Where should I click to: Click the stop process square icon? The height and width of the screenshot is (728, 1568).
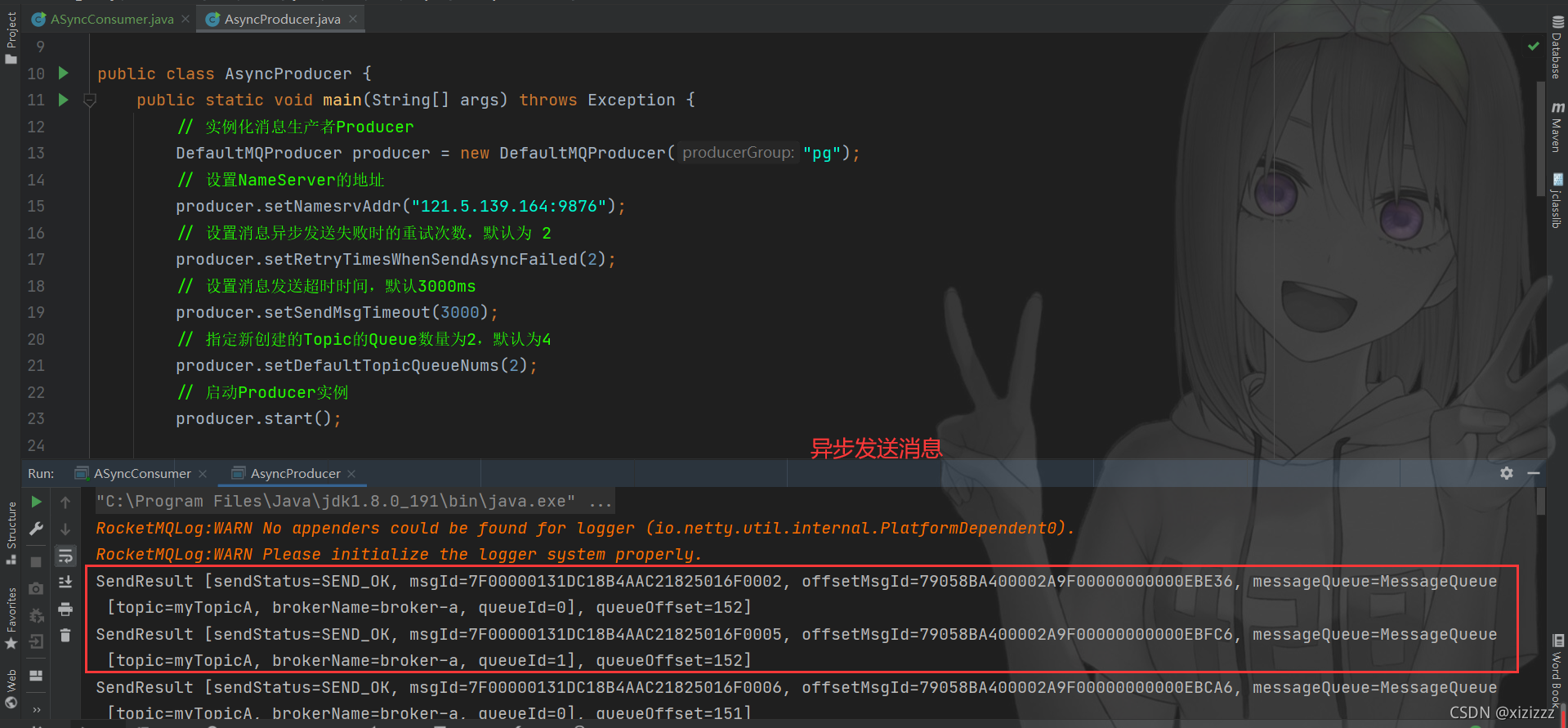36,561
